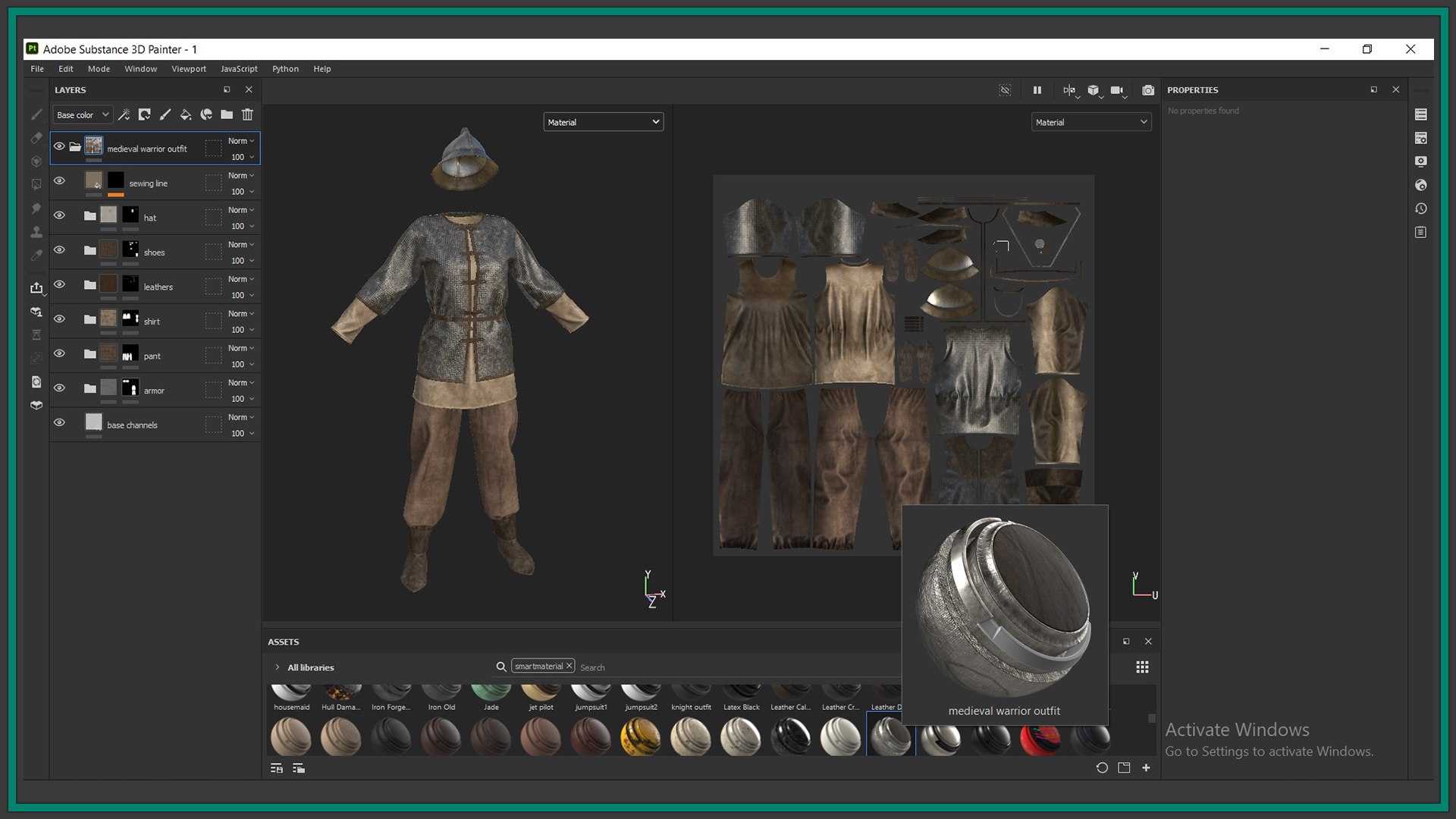Click the plus icon to import assets

pyautogui.click(x=1146, y=767)
